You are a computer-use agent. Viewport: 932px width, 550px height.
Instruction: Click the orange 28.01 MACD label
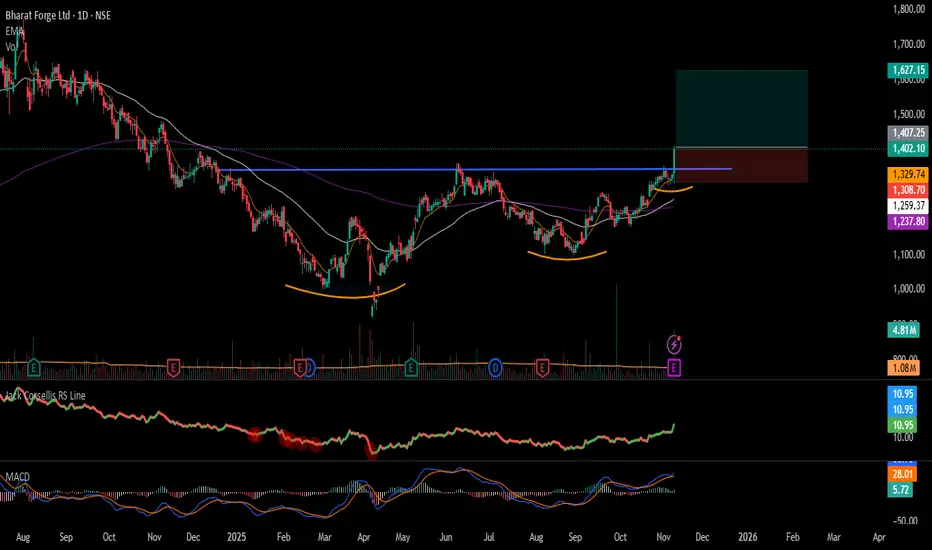click(x=902, y=474)
